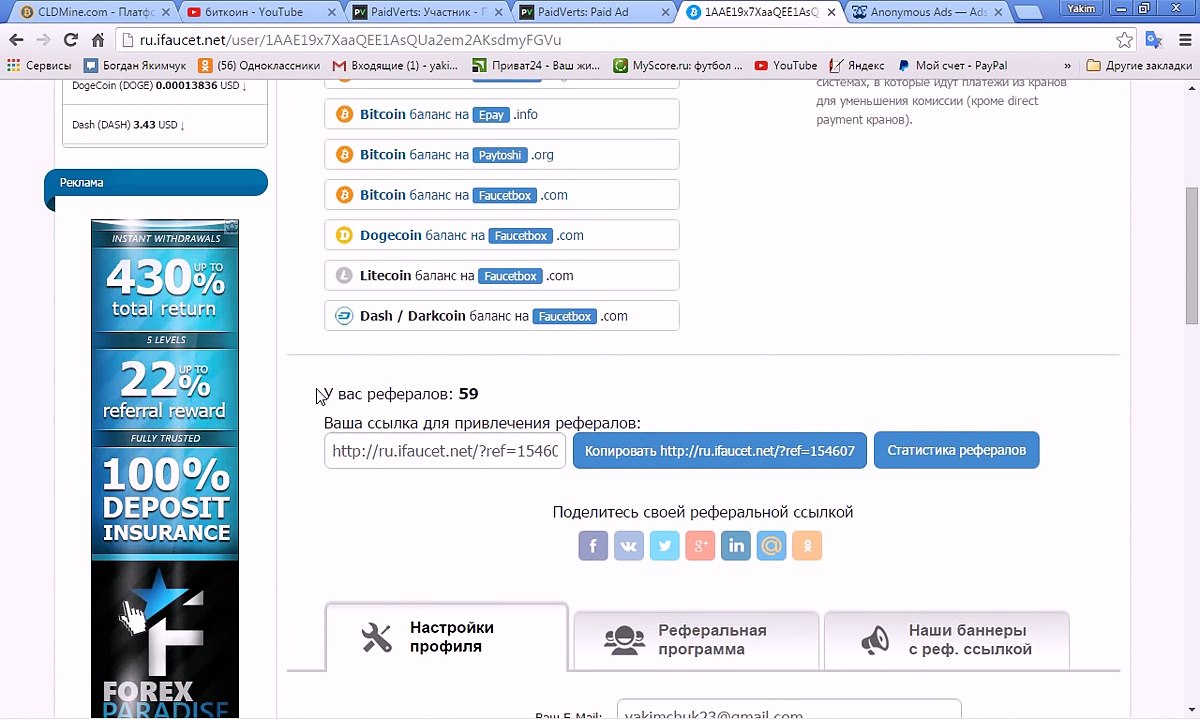Image resolution: width=1200 pixels, height=720 pixels.
Task: Click the page vertical scrollbar thumb
Action: point(1191,255)
